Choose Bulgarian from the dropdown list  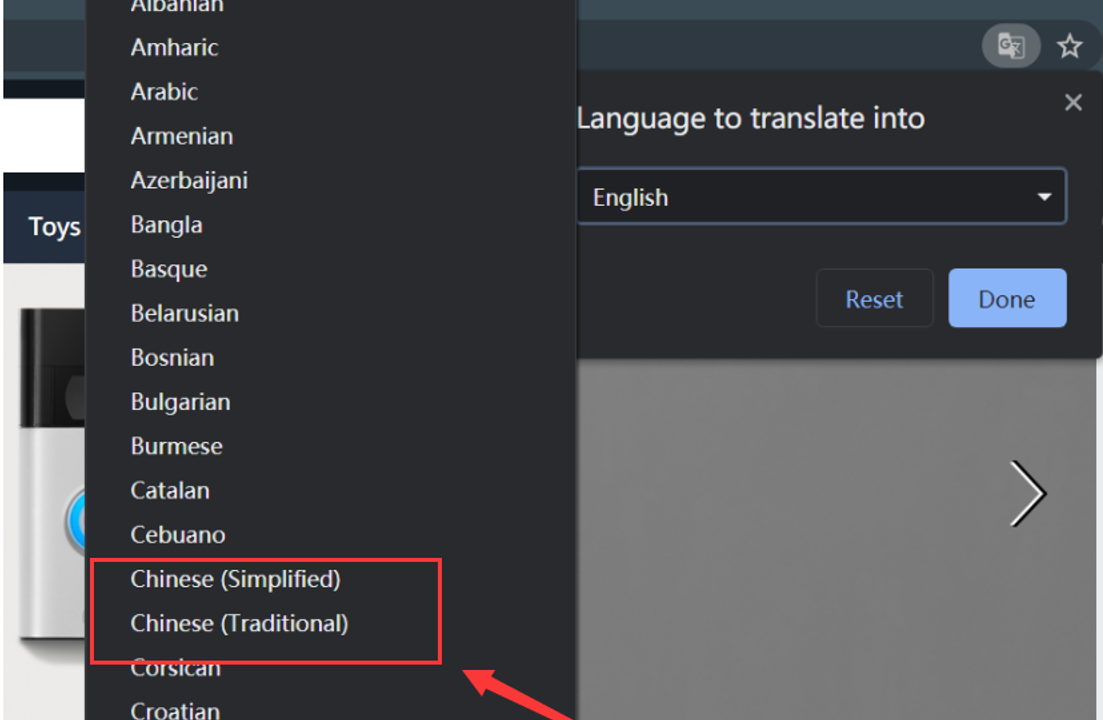tap(180, 402)
